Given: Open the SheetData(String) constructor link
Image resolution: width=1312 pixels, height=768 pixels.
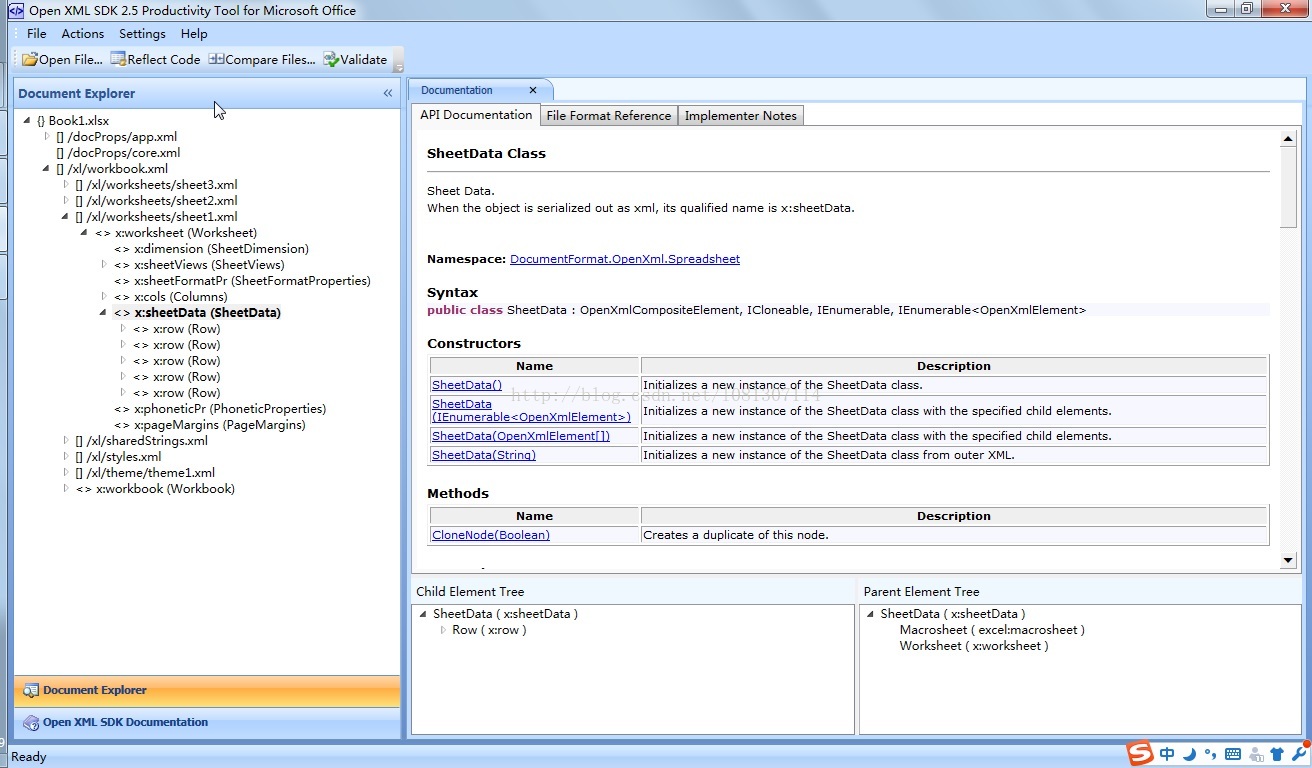Looking at the screenshot, I should pyautogui.click(x=484, y=455).
